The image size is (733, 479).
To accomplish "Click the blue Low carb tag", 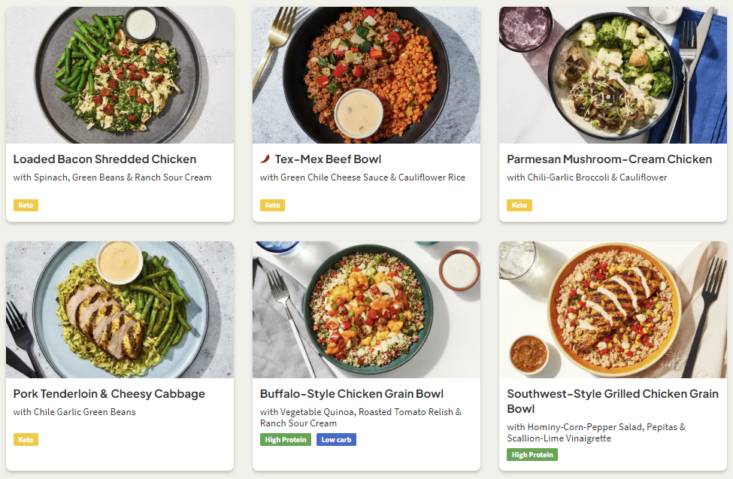I will point(336,439).
